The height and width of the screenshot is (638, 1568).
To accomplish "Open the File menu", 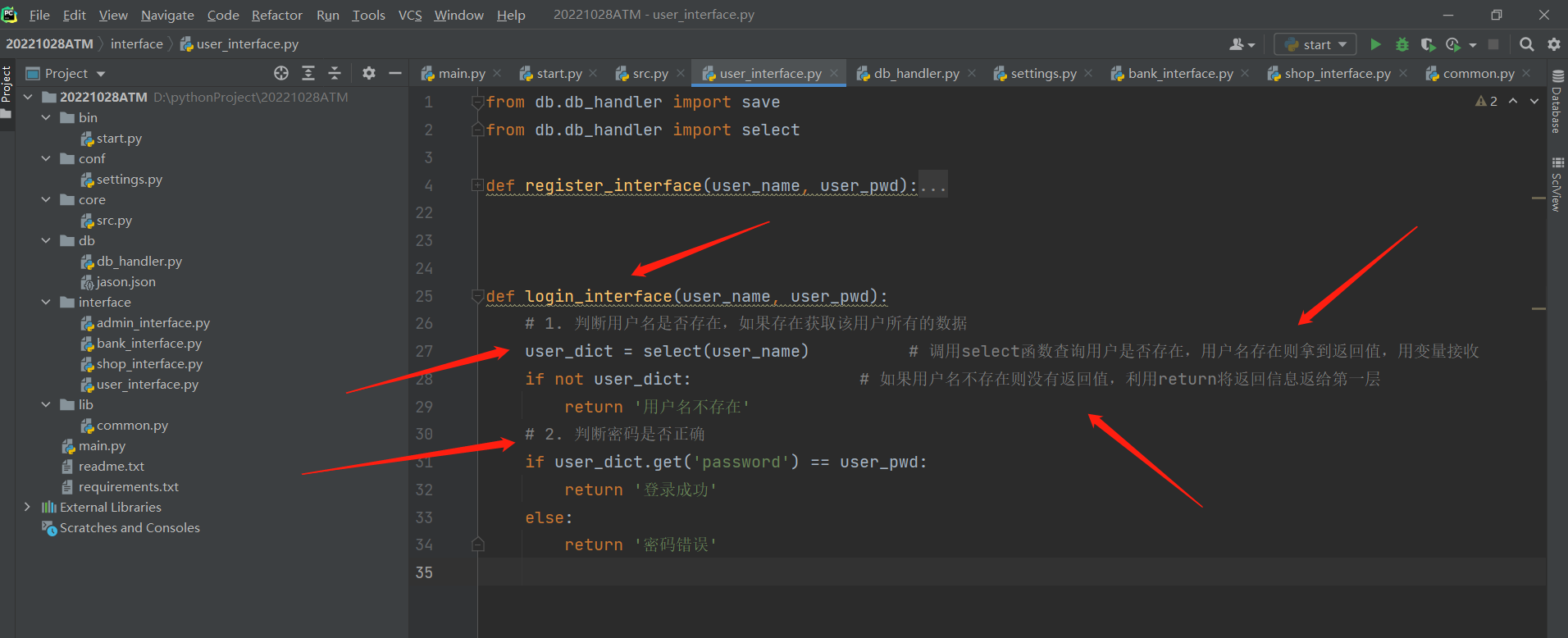I will [x=39, y=15].
